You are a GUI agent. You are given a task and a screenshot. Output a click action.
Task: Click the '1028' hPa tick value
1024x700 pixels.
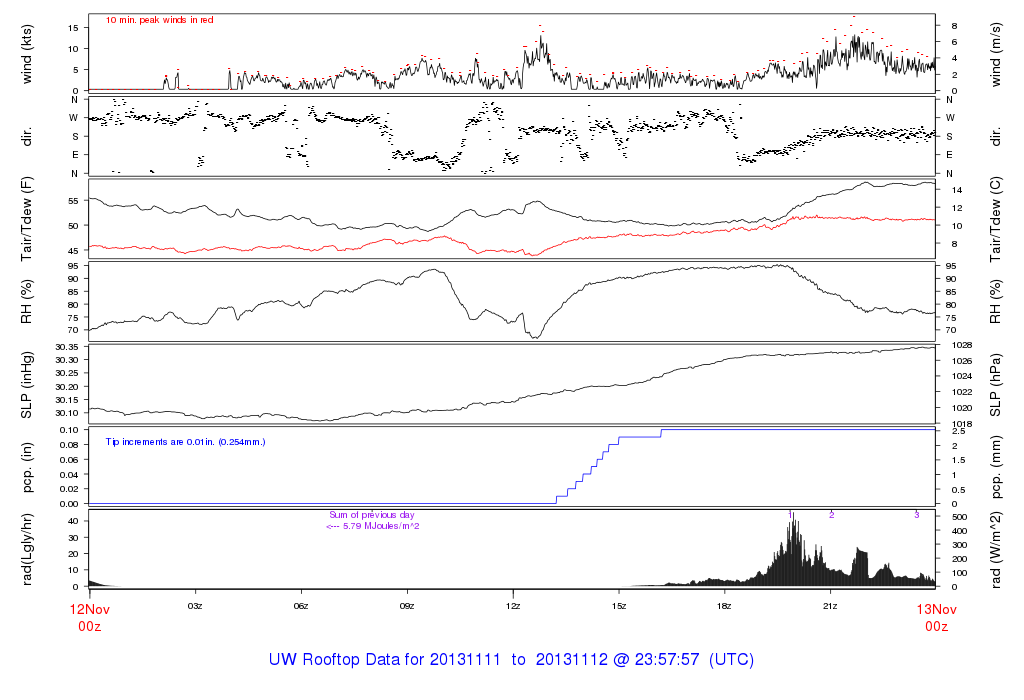pyautogui.click(x=963, y=345)
